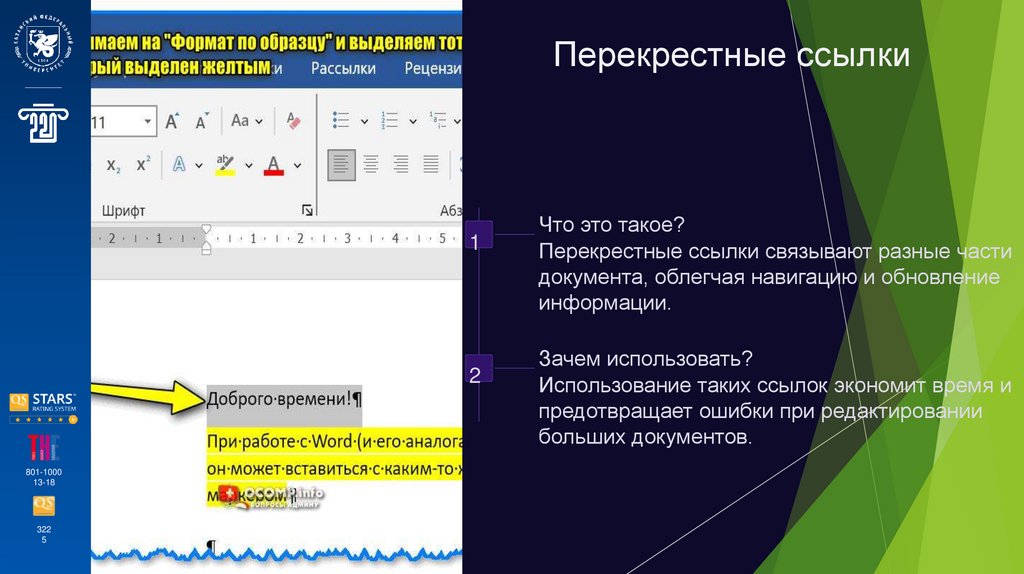Open the Font dialog launcher
Image resolution: width=1024 pixels, height=574 pixels.
[x=307, y=210]
